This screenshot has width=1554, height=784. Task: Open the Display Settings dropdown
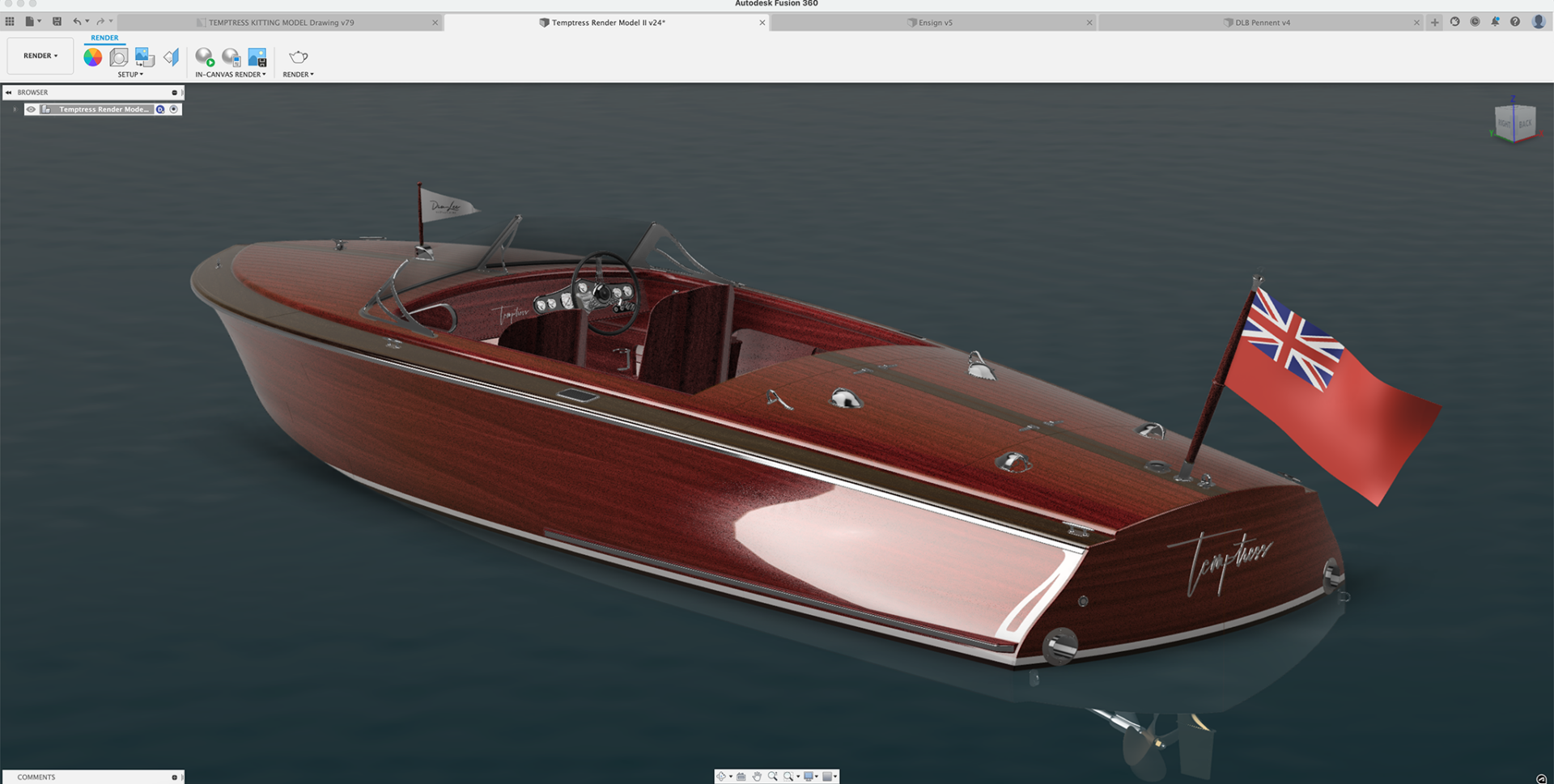811,776
